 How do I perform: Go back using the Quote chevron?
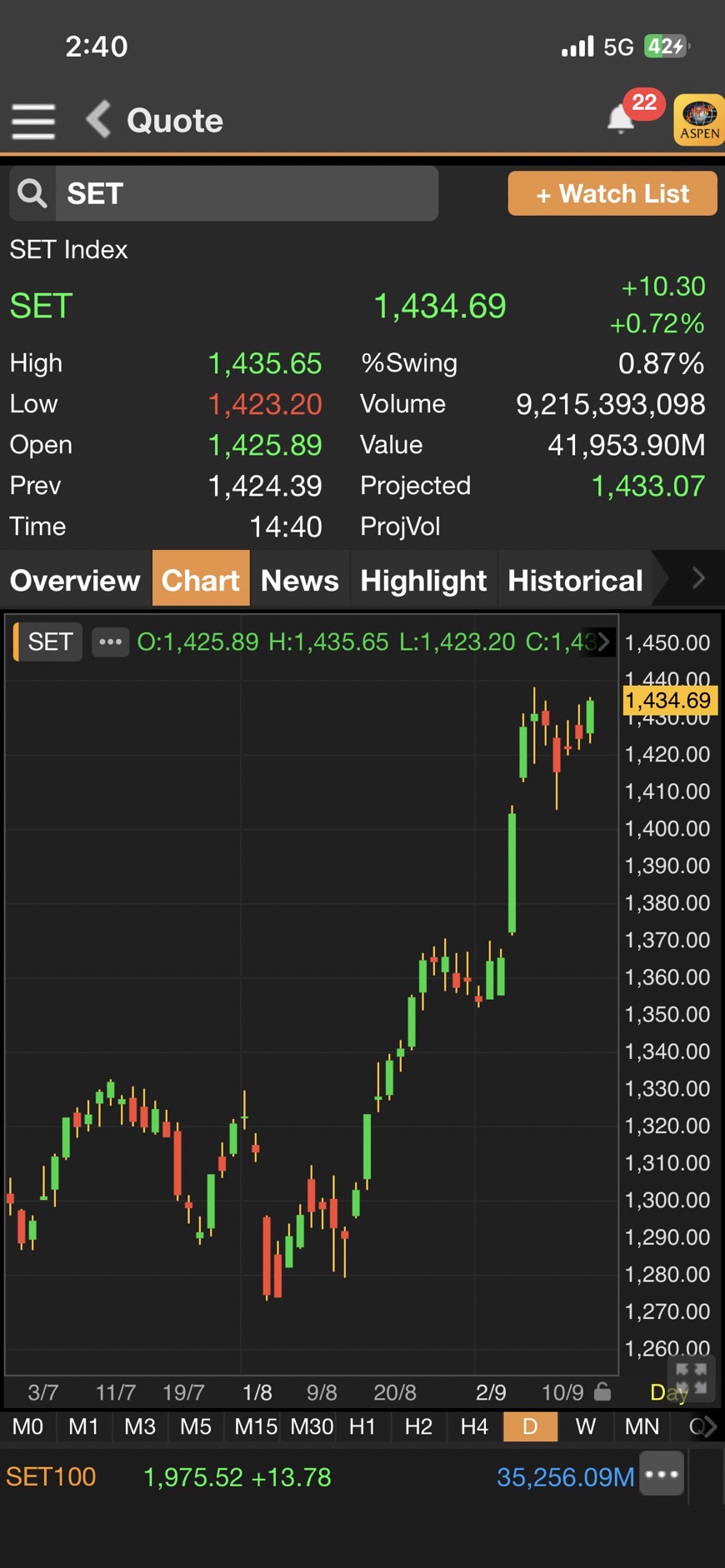coord(98,119)
